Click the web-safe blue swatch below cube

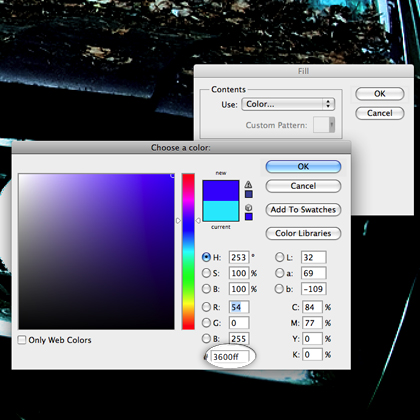point(249,217)
